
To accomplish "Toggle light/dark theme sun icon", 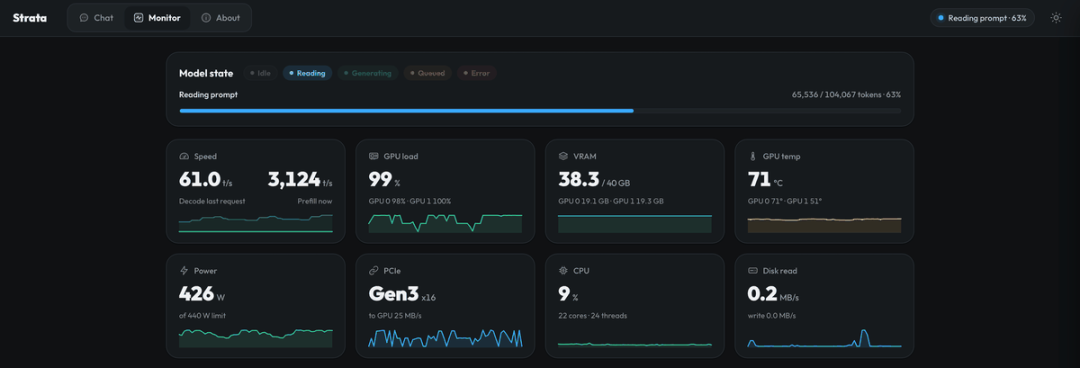I will click(x=1056, y=18).
